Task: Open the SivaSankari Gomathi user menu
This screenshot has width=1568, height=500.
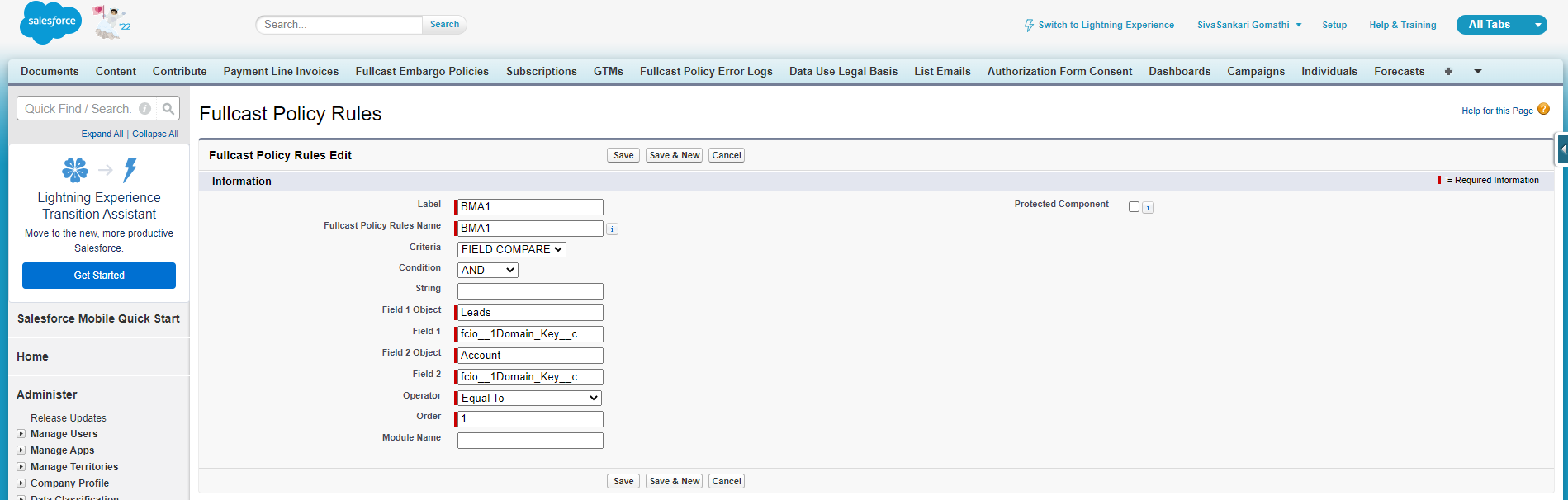Action: [1249, 25]
